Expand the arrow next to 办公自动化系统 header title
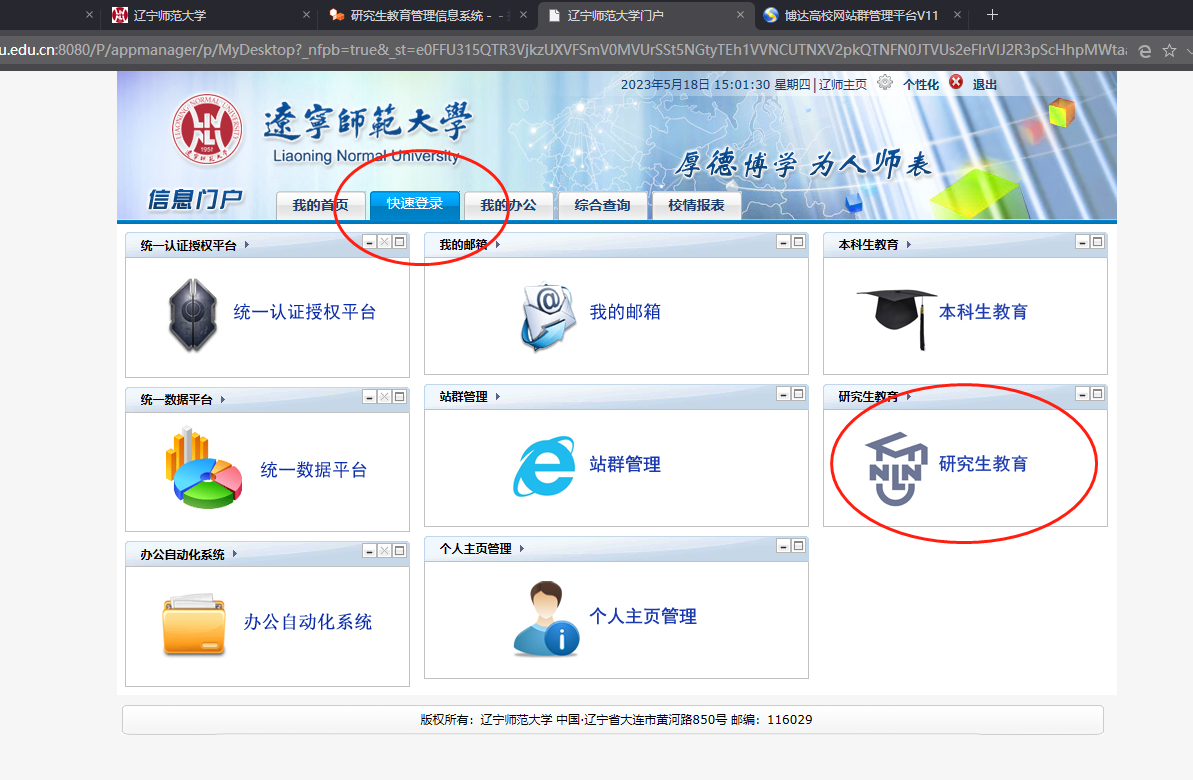The image size is (1193, 780). coord(234,554)
